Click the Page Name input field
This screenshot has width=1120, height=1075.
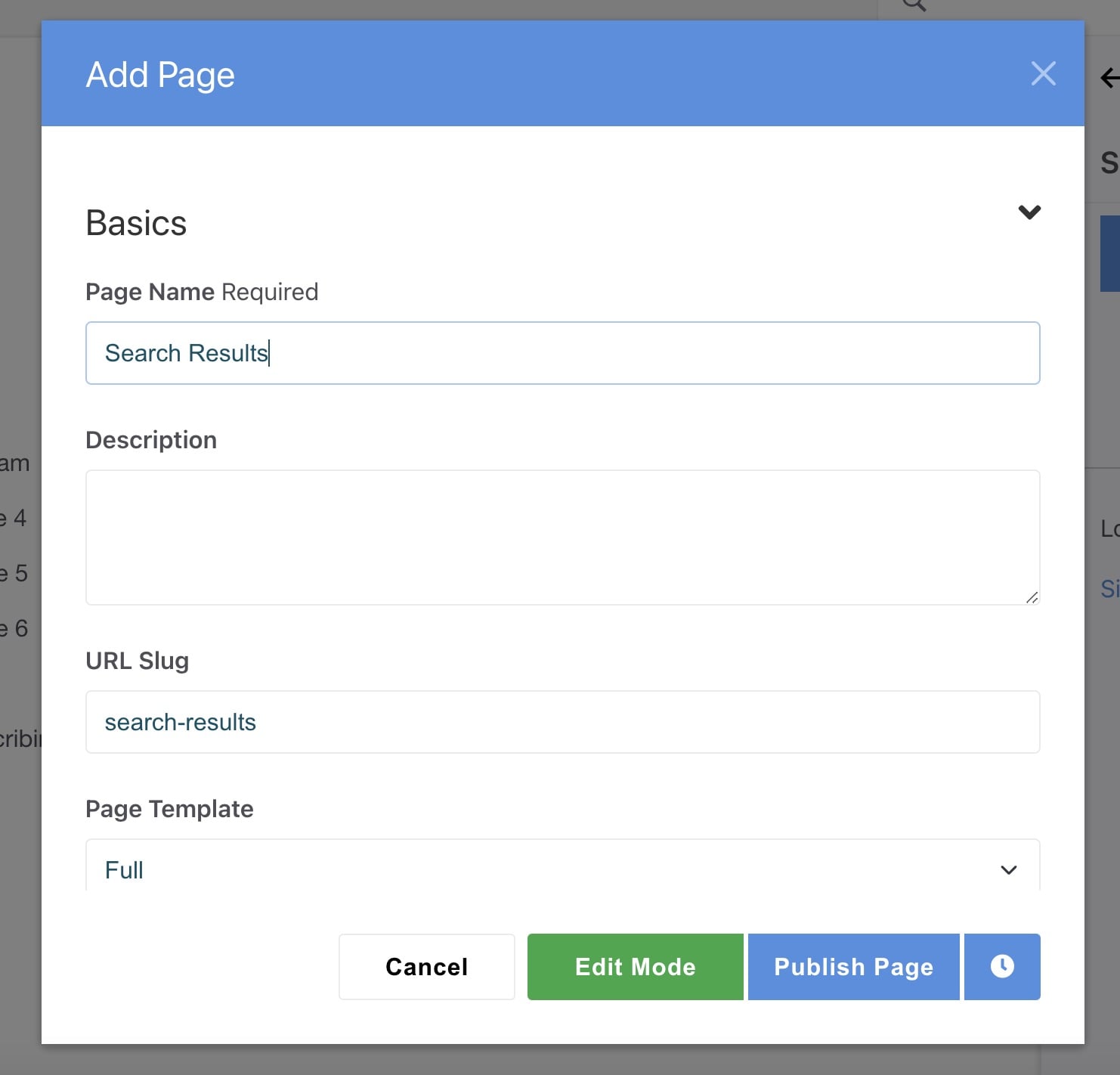point(562,353)
